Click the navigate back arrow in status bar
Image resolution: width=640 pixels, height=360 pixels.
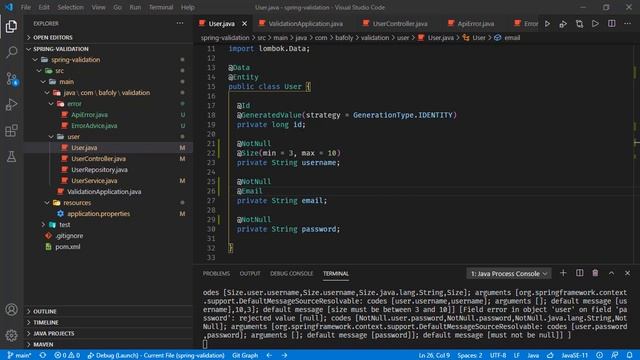click(x=269, y=355)
